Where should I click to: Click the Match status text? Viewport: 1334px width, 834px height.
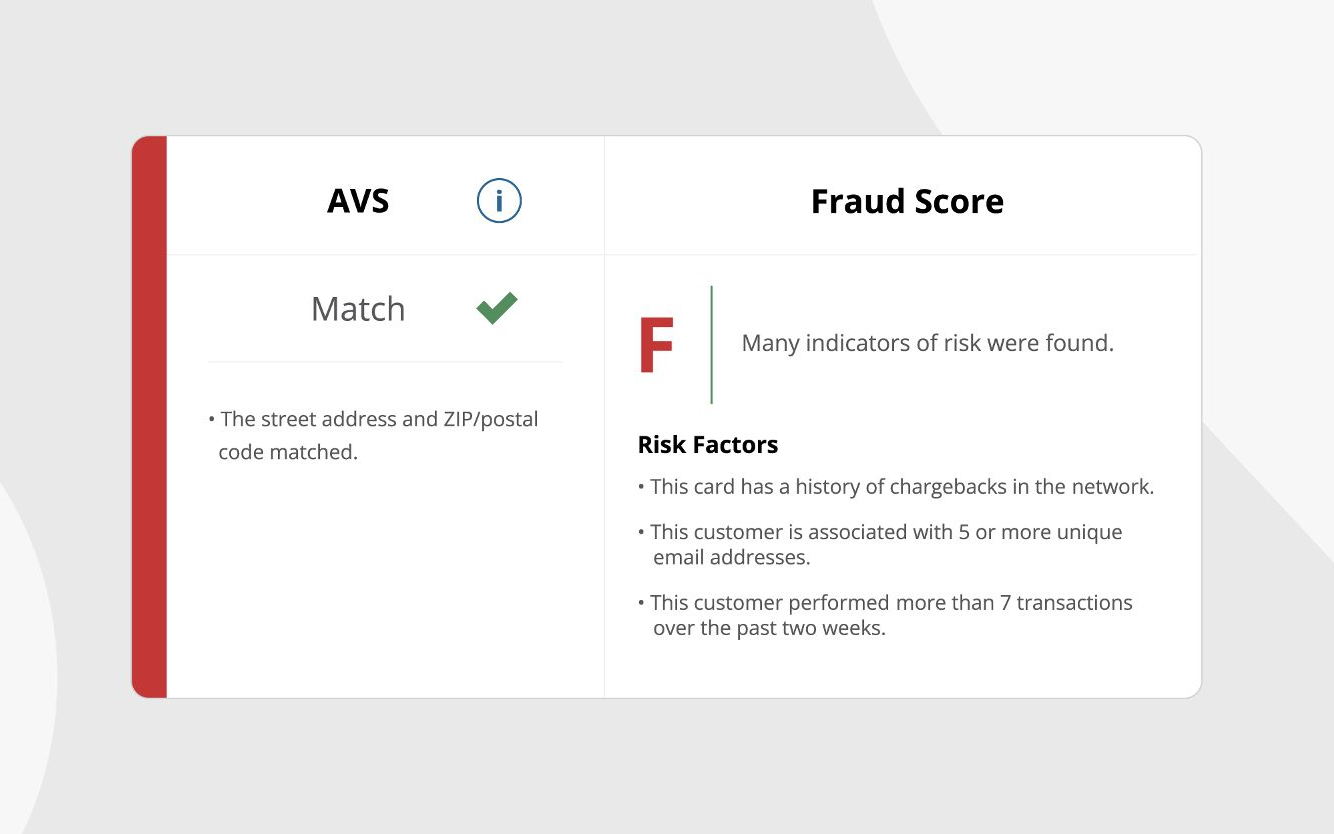(x=358, y=309)
